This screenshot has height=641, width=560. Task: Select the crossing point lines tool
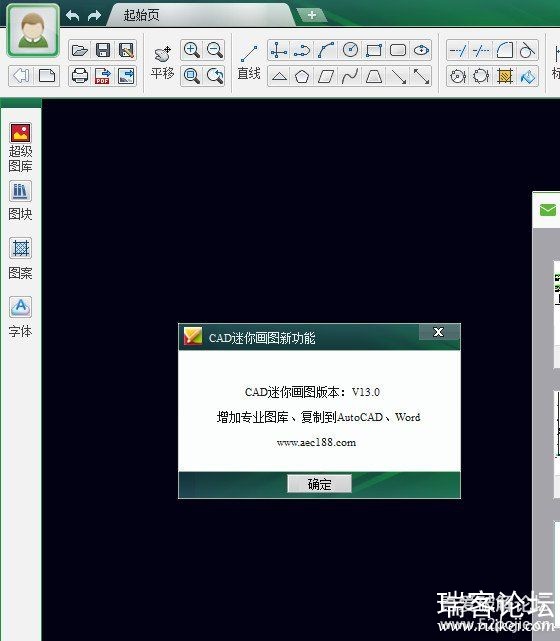coord(278,50)
